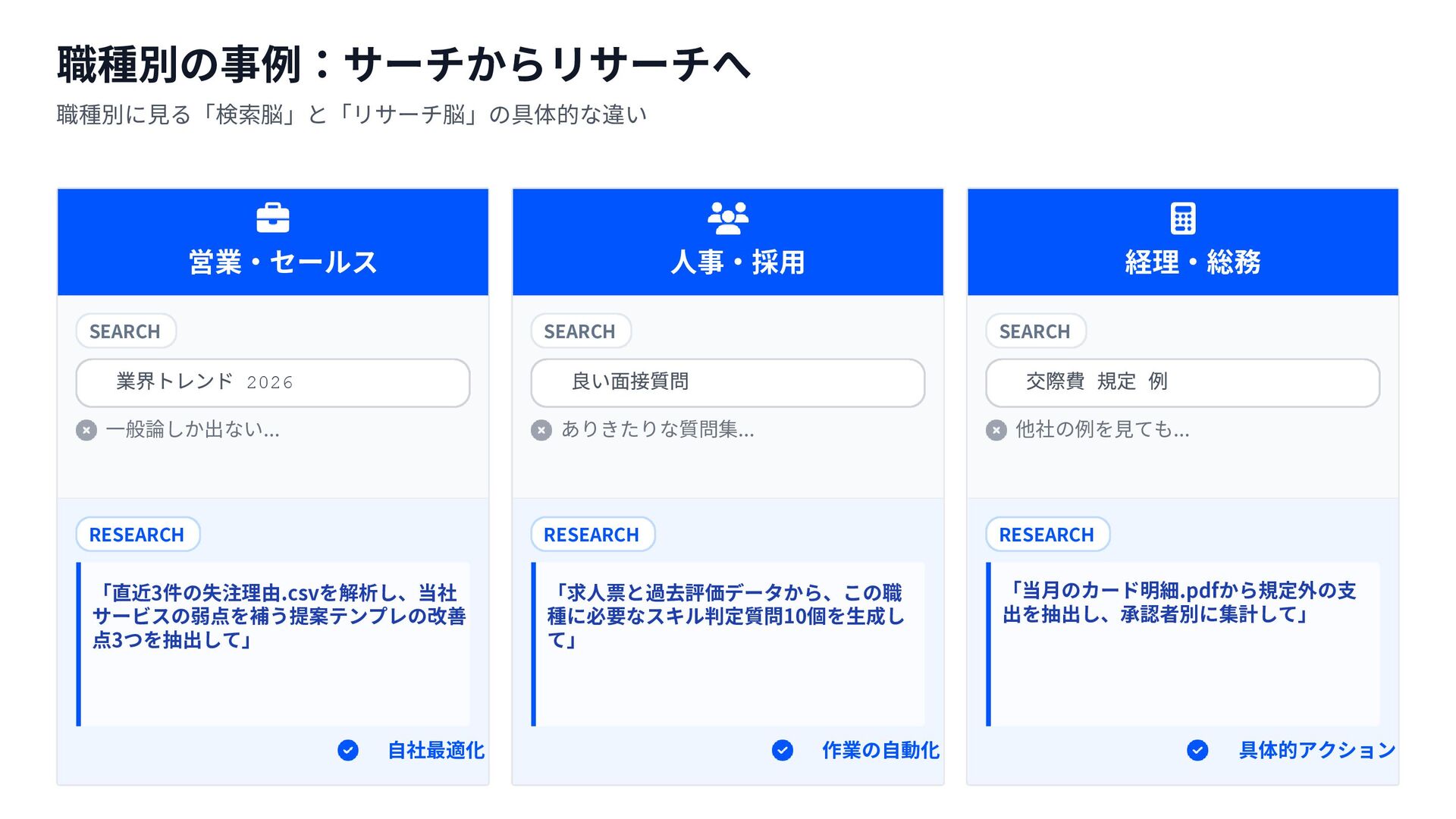The width and height of the screenshot is (1456, 819).
Task: Click the blue checkmark beside 作業の自動化
Action: (783, 750)
